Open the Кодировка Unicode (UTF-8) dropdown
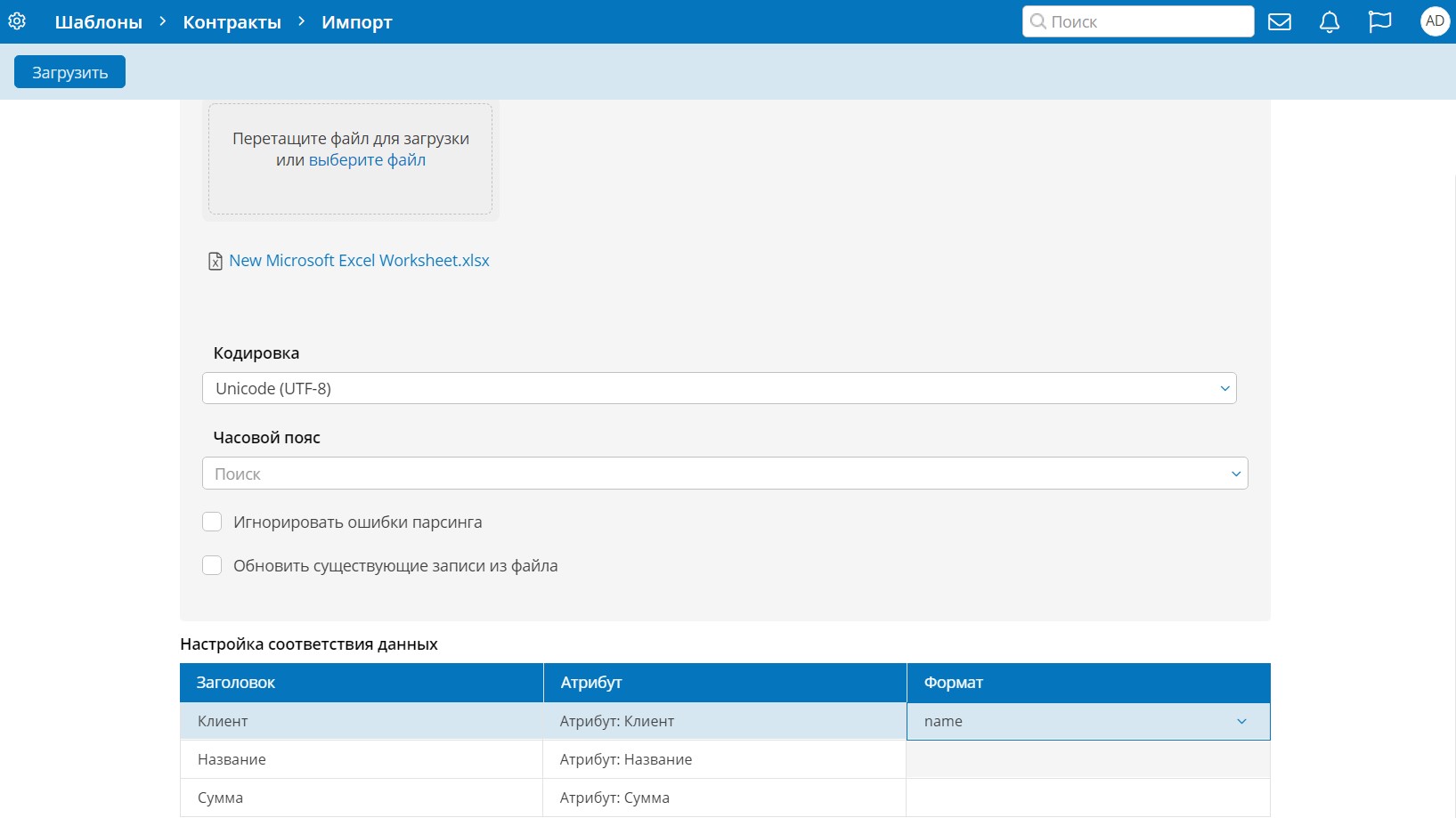The image size is (1456, 818). pos(719,388)
